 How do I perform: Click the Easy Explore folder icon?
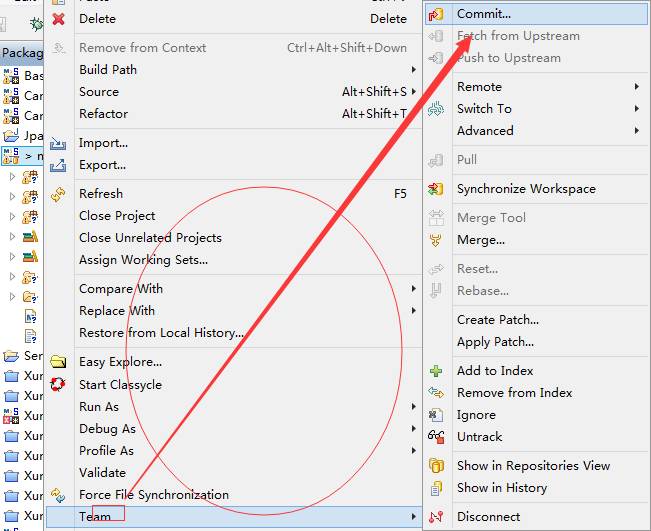pos(58,362)
